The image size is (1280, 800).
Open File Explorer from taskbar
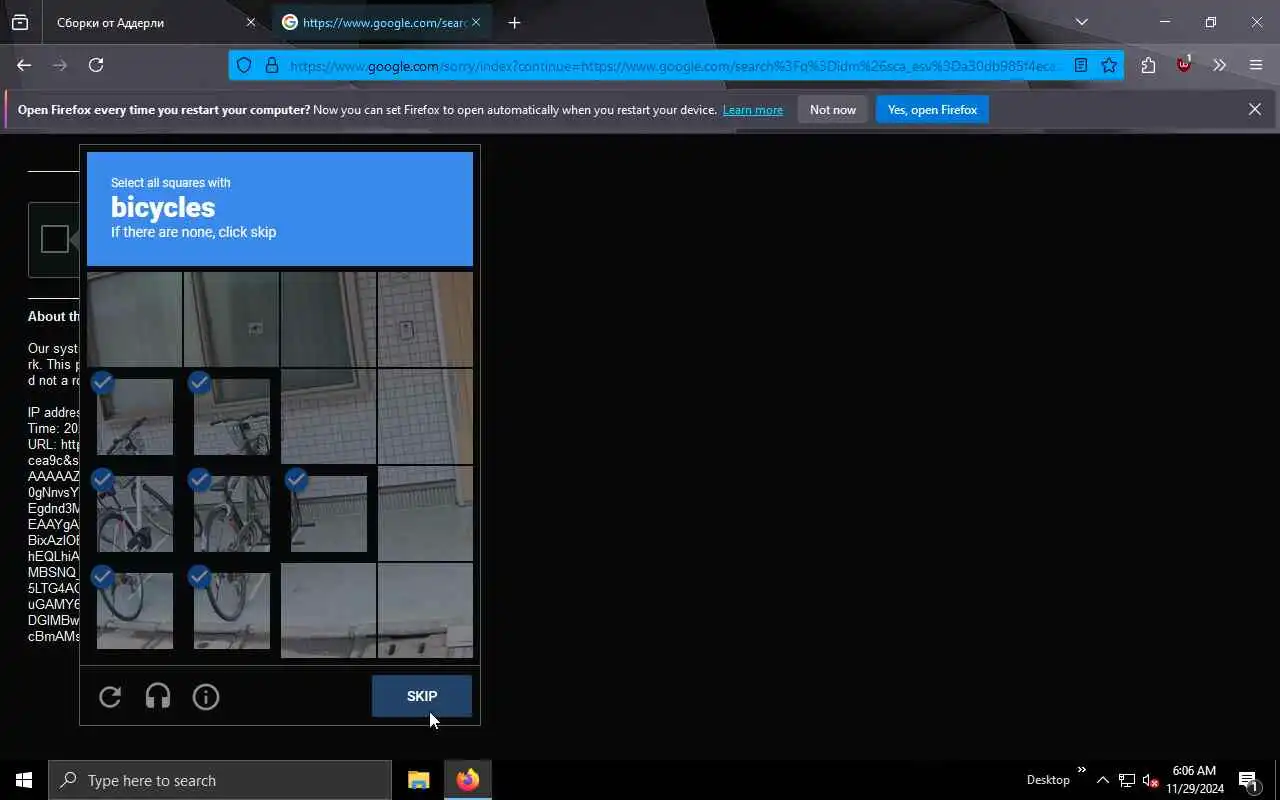pos(419,780)
